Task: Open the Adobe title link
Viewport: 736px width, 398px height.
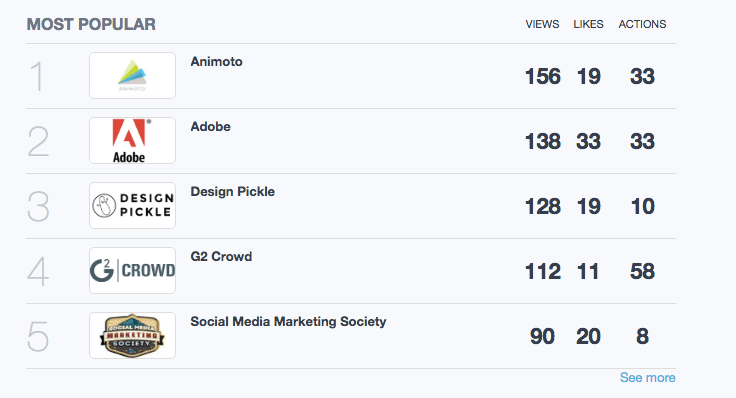Action: (210, 126)
